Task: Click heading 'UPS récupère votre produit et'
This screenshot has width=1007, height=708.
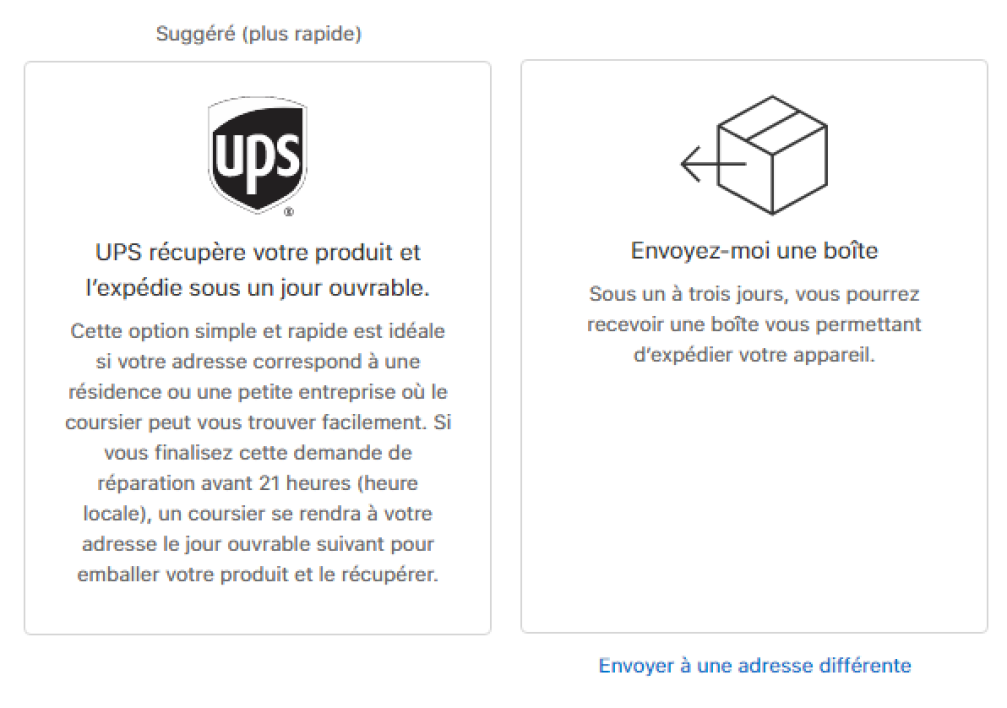Action: (258, 252)
